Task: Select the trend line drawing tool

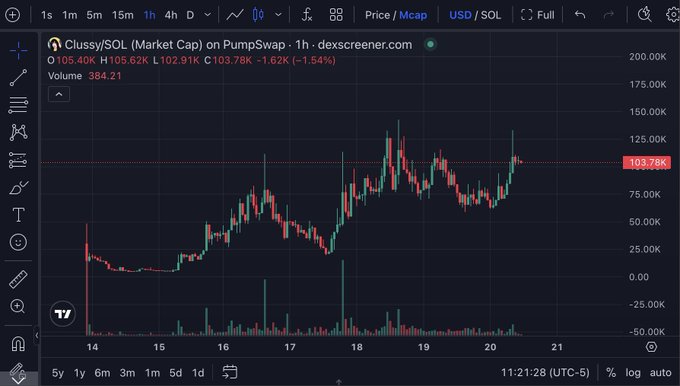Action: pos(18,78)
